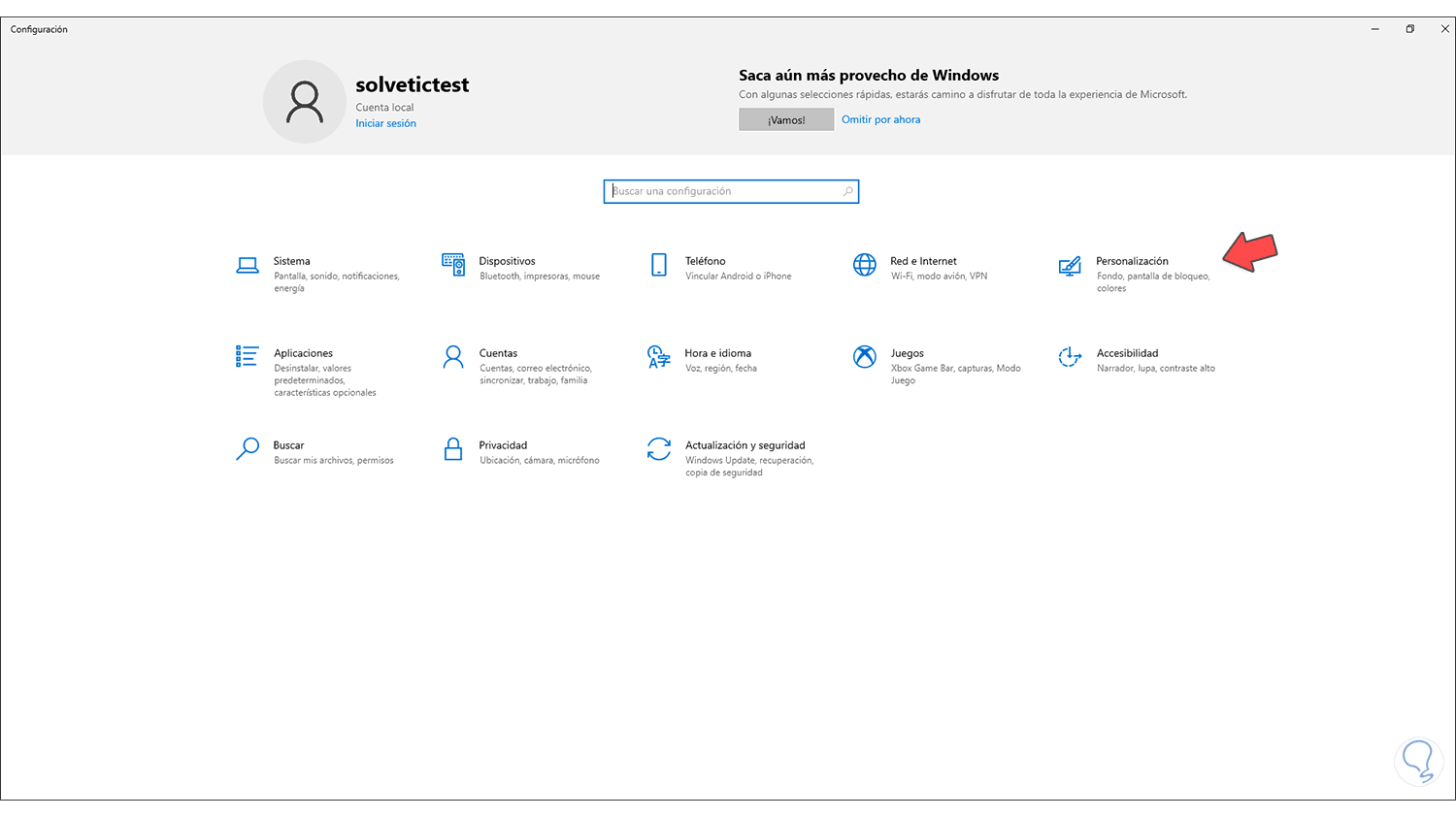Open the Buscar magnifier category icon
Screen dimensions: 1456x818
click(248, 448)
